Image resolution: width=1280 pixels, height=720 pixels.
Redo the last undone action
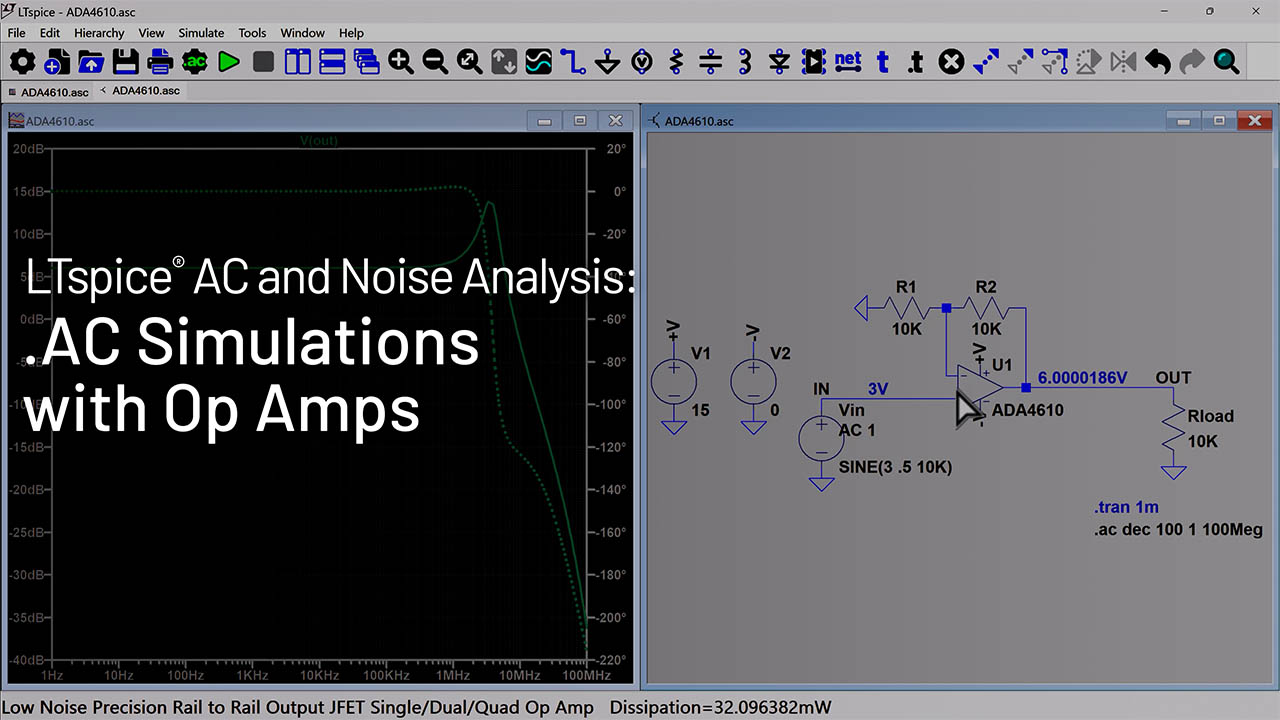[x=1192, y=62]
